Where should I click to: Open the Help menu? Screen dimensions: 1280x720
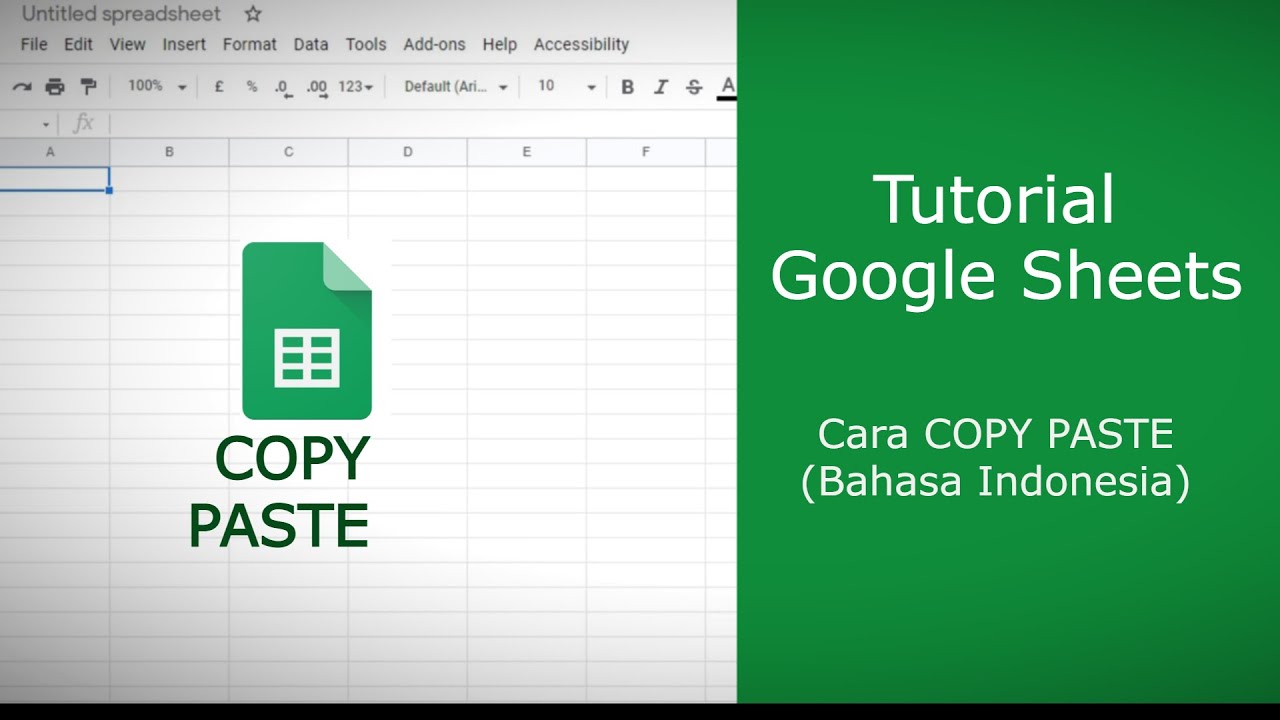click(499, 44)
